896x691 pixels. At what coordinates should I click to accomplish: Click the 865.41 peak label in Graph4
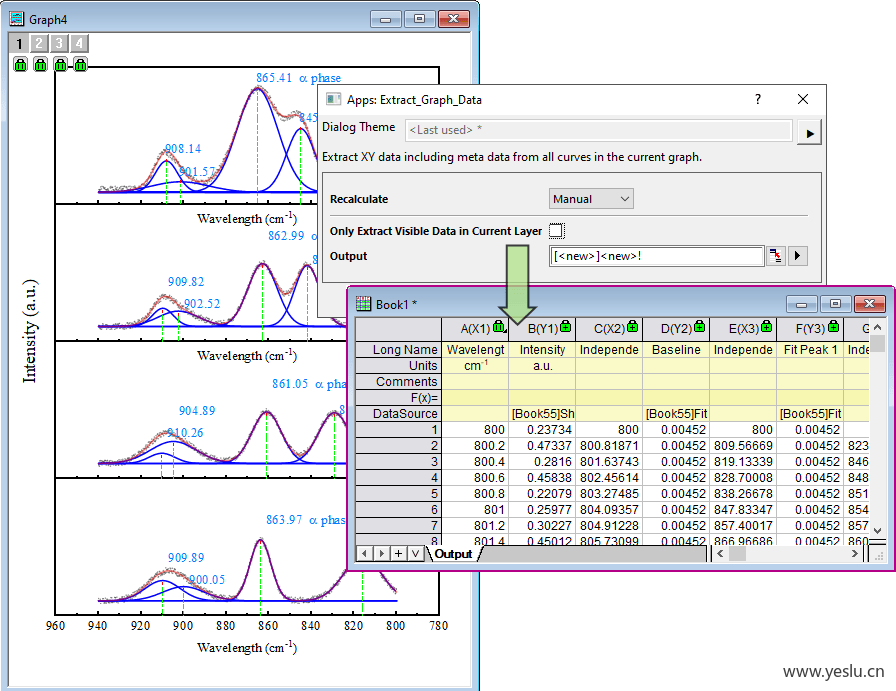(274, 78)
